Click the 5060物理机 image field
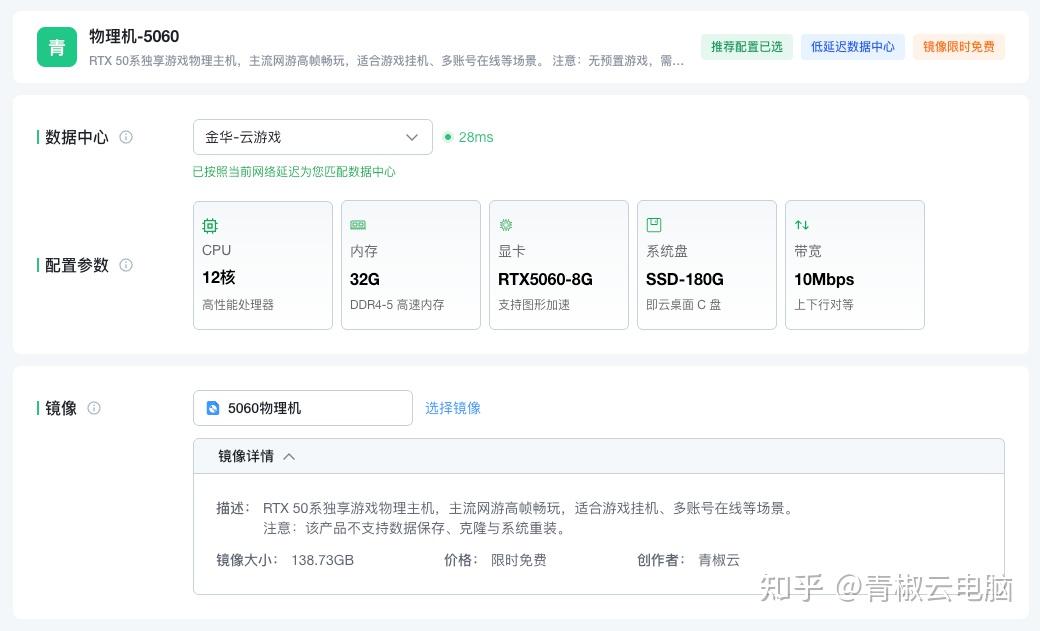 pyautogui.click(x=302, y=408)
